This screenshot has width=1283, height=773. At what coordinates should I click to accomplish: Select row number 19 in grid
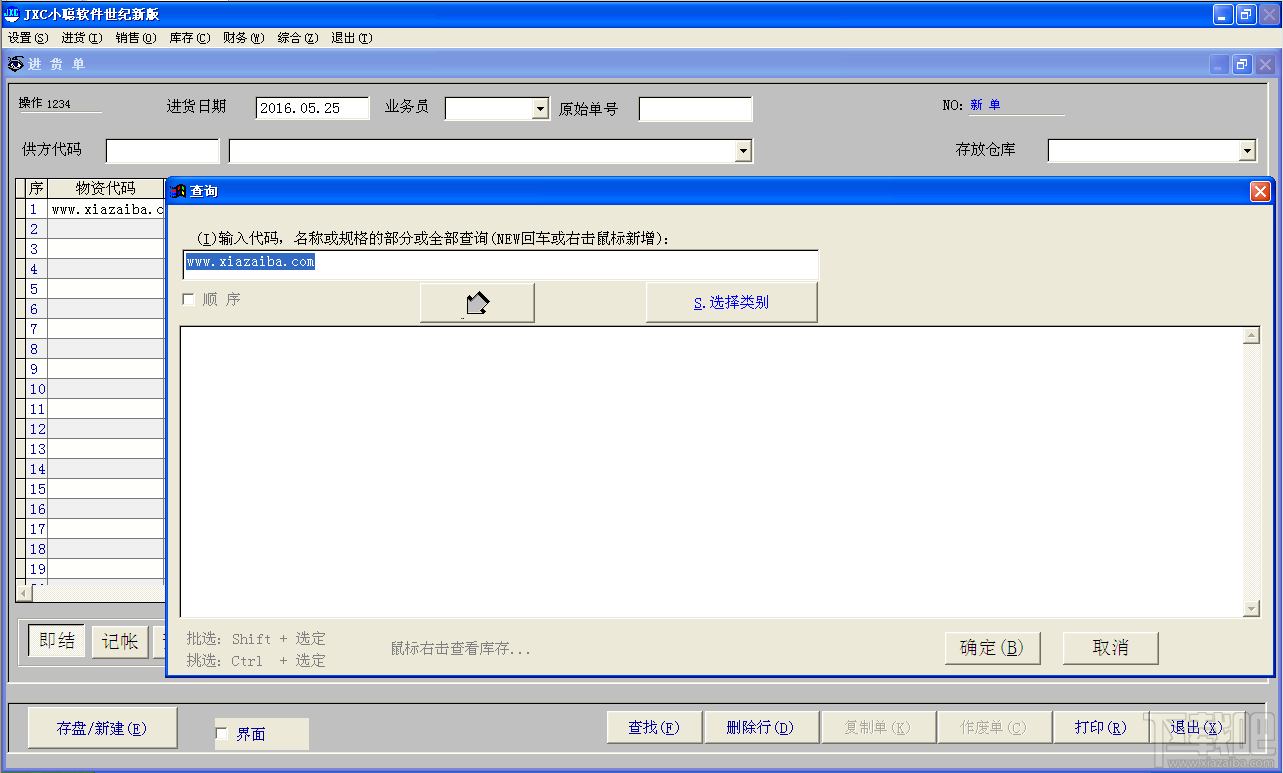[x=37, y=569]
